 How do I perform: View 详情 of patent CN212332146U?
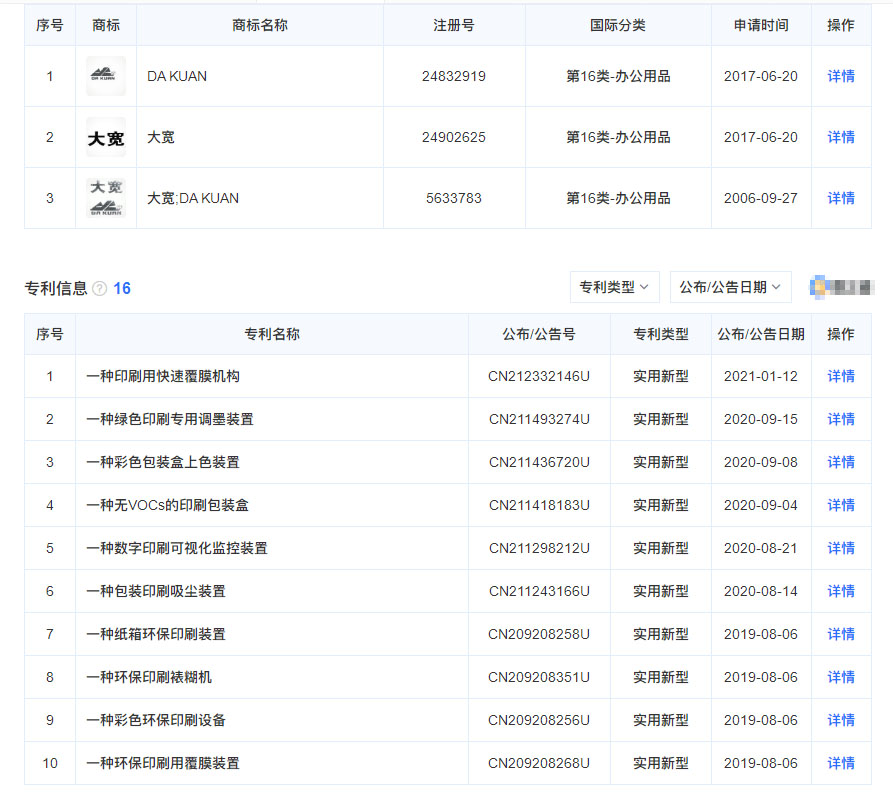[840, 376]
